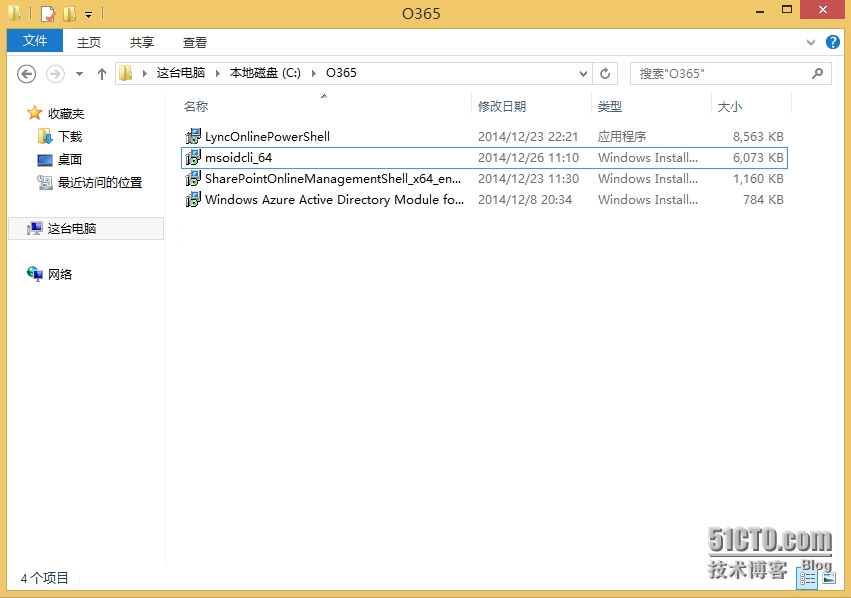
Task: Click 本地磁盘 (C:) in the address breadcrumb
Action: click(x=264, y=73)
